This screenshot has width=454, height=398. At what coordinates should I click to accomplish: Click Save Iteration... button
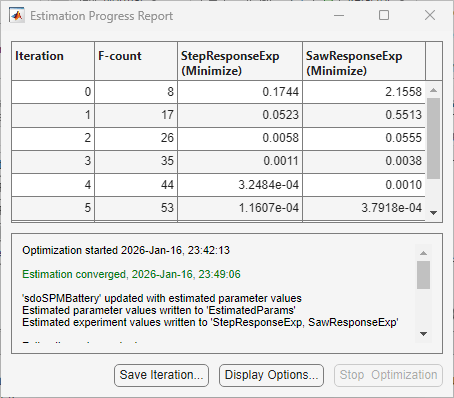click(161, 375)
